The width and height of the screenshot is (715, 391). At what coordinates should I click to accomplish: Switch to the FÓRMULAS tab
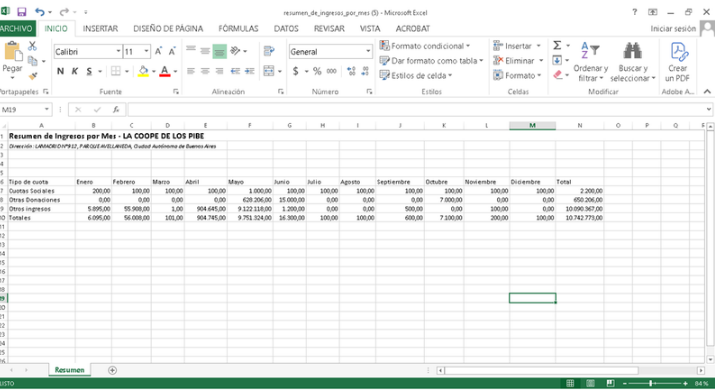[x=238, y=28]
